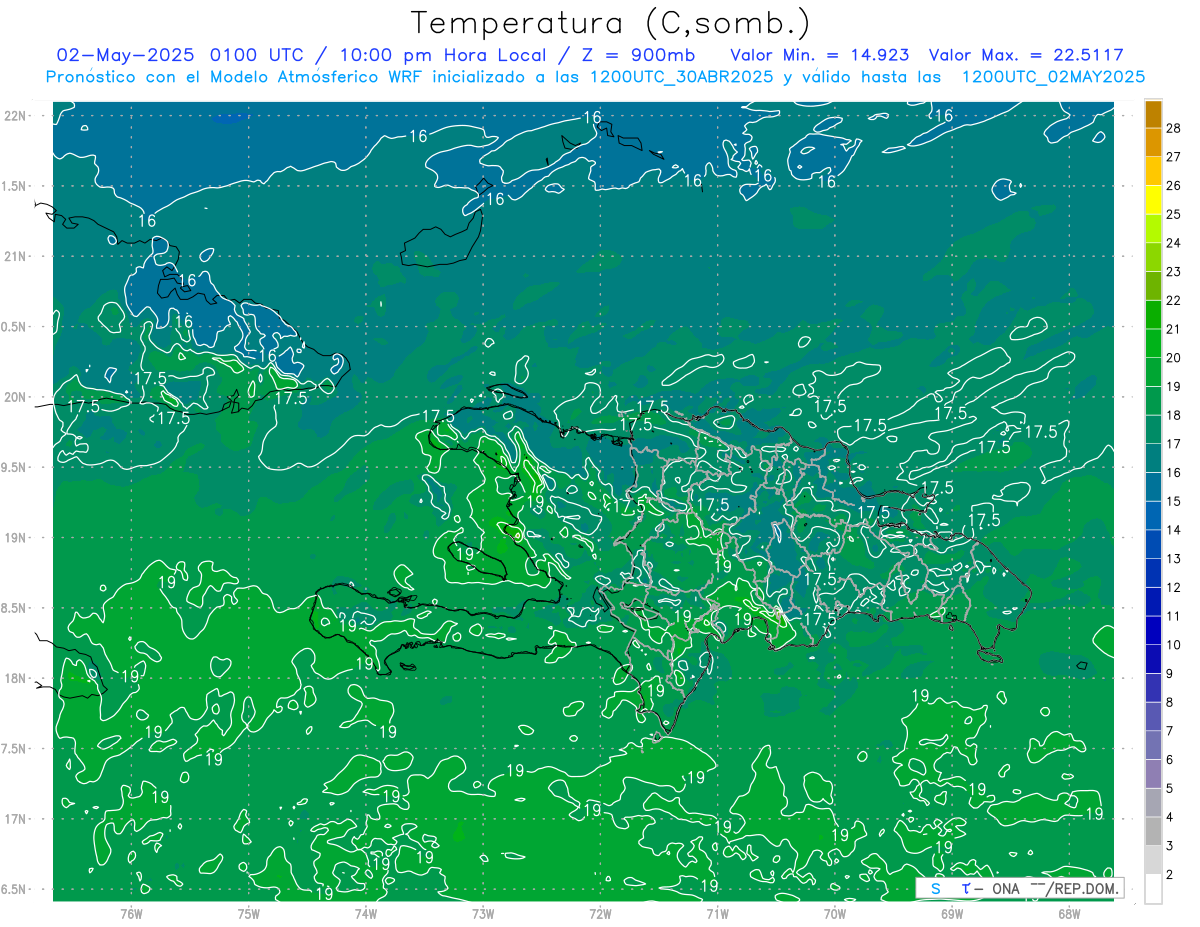Click the ONAMET/REP.DOM. logo box
Screen dimensions: 1200x927
[x=1020, y=888]
